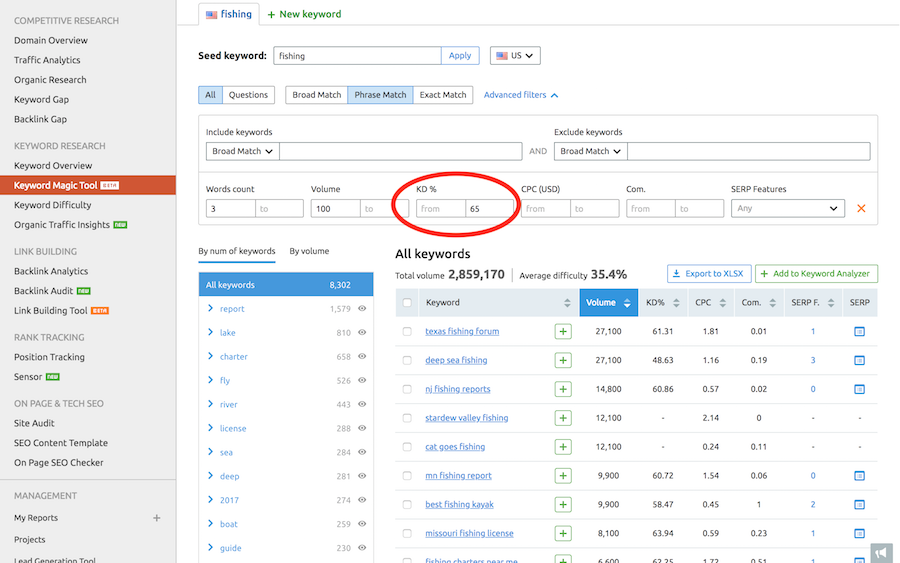The image size is (900, 563).
Task: Click Volume 'from' field with 100
Action: point(335,208)
